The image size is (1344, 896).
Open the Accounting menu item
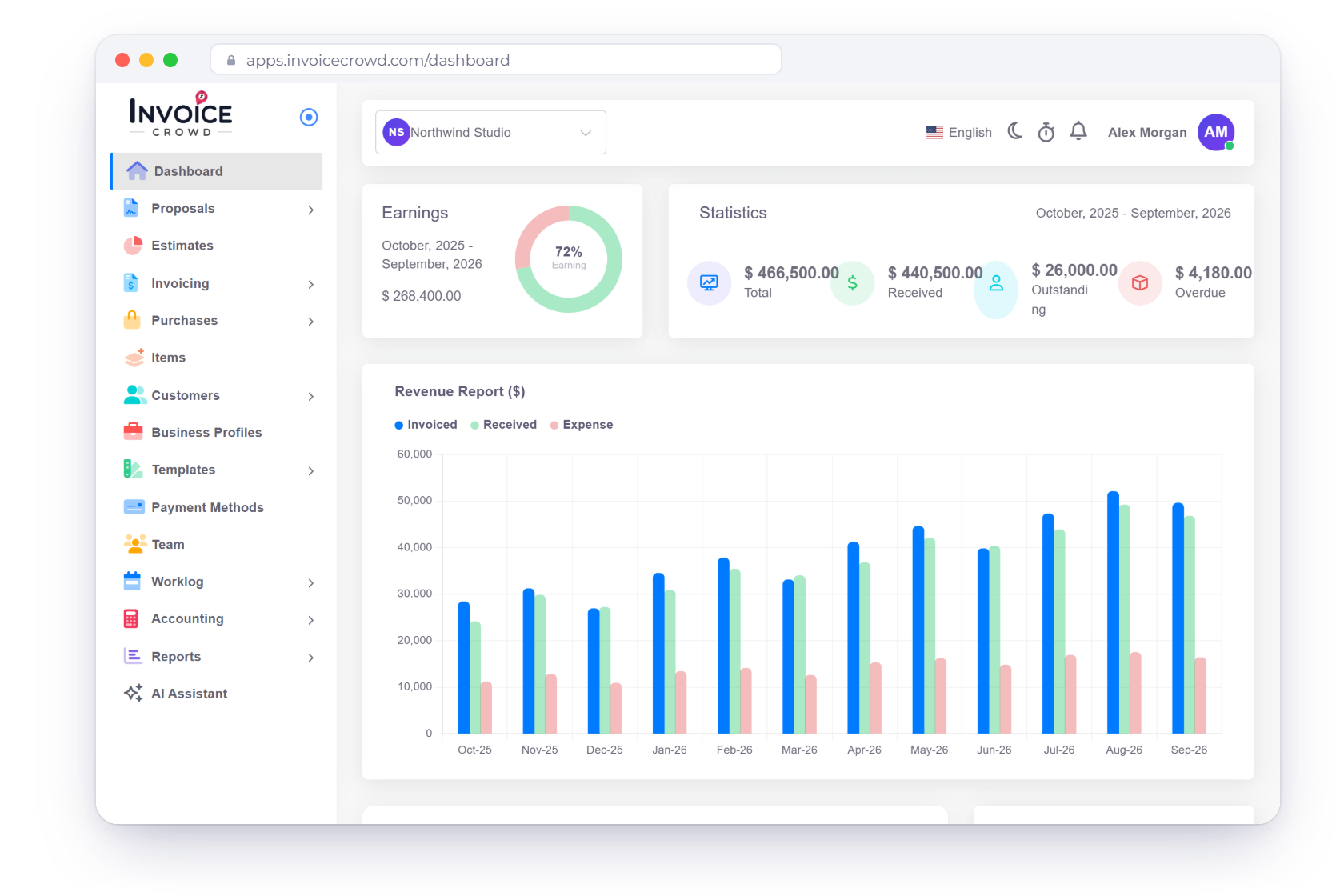pos(216,618)
